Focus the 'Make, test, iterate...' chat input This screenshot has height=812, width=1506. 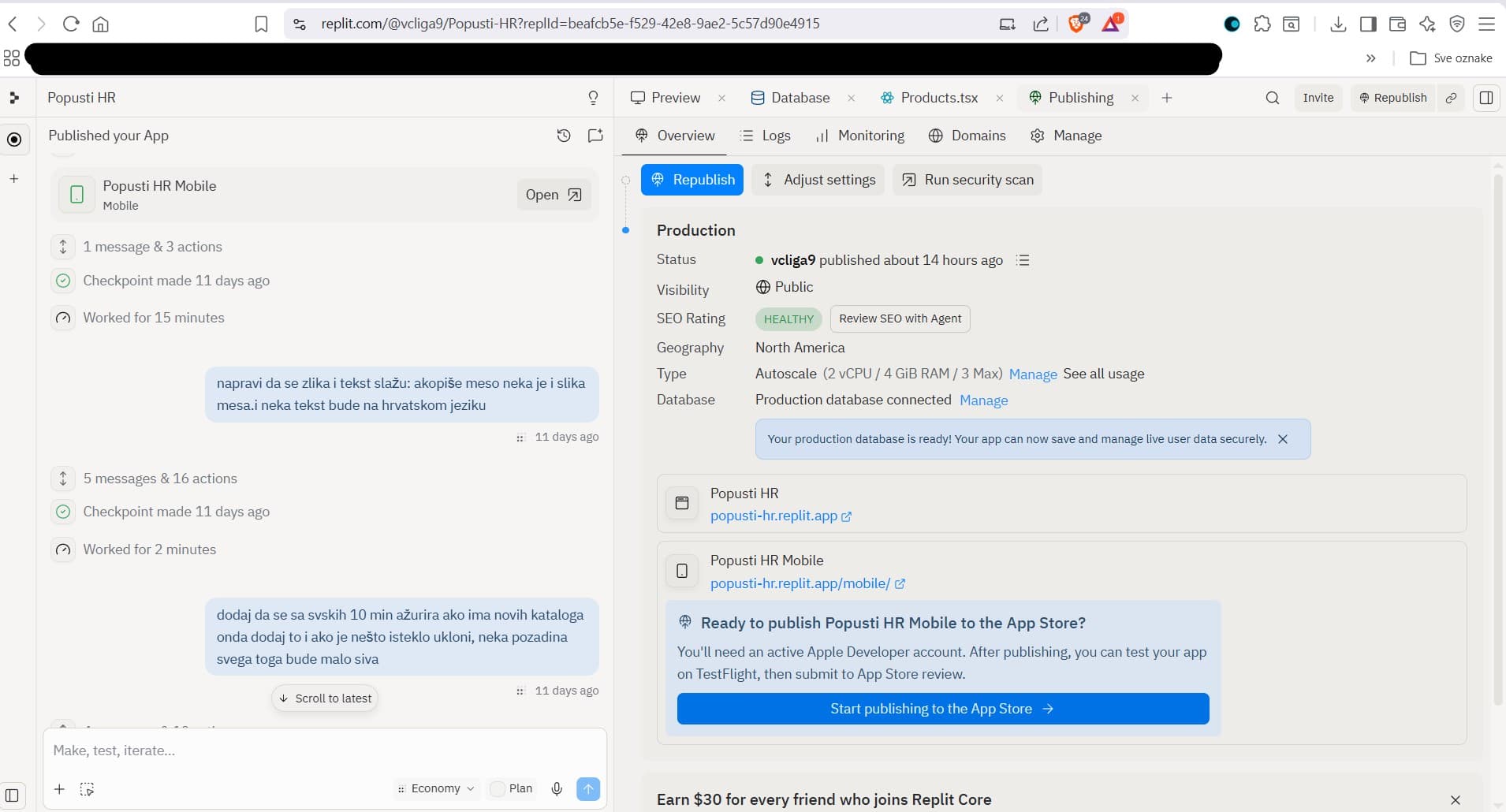[x=325, y=751]
